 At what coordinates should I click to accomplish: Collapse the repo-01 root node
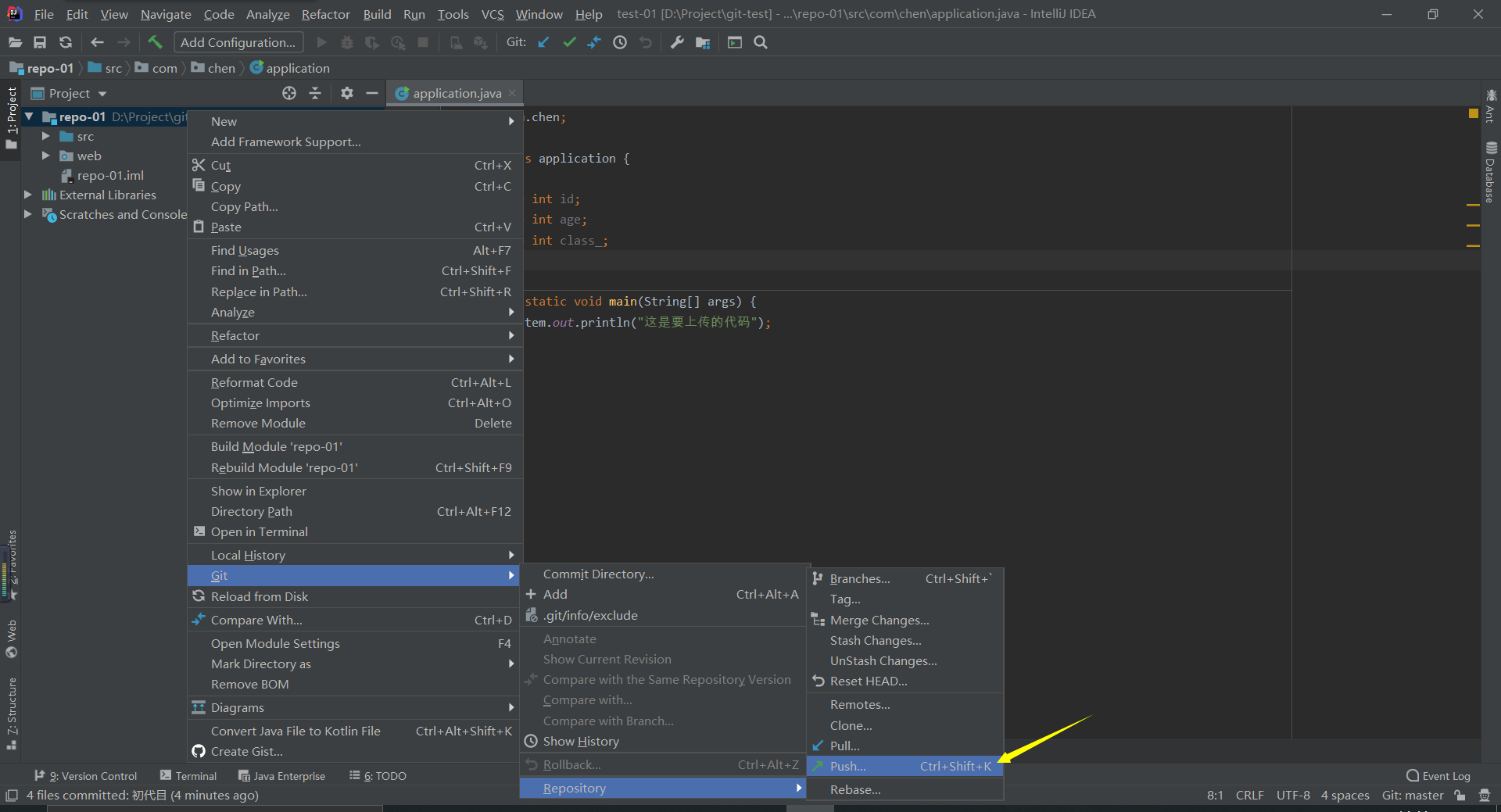pyautogui.click(x=29, y=116)
